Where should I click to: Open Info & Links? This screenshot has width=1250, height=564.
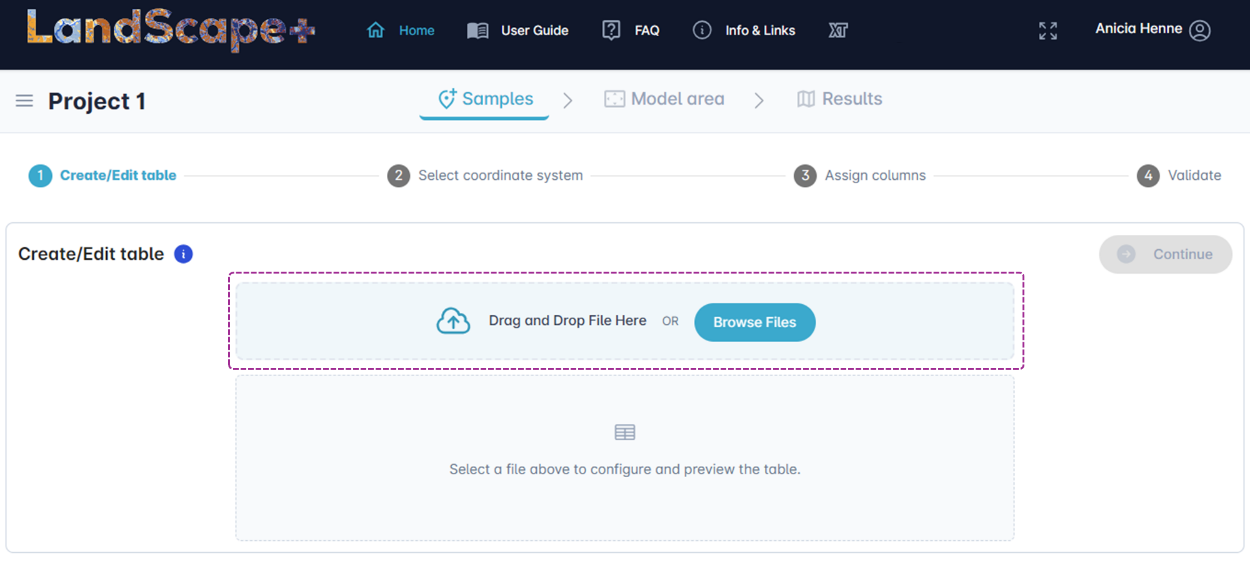744,31
